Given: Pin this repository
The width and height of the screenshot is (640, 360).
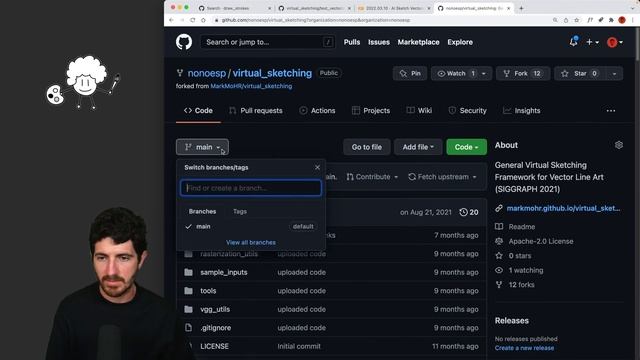Looking at the screenshot, I should [x=410, y=73].
